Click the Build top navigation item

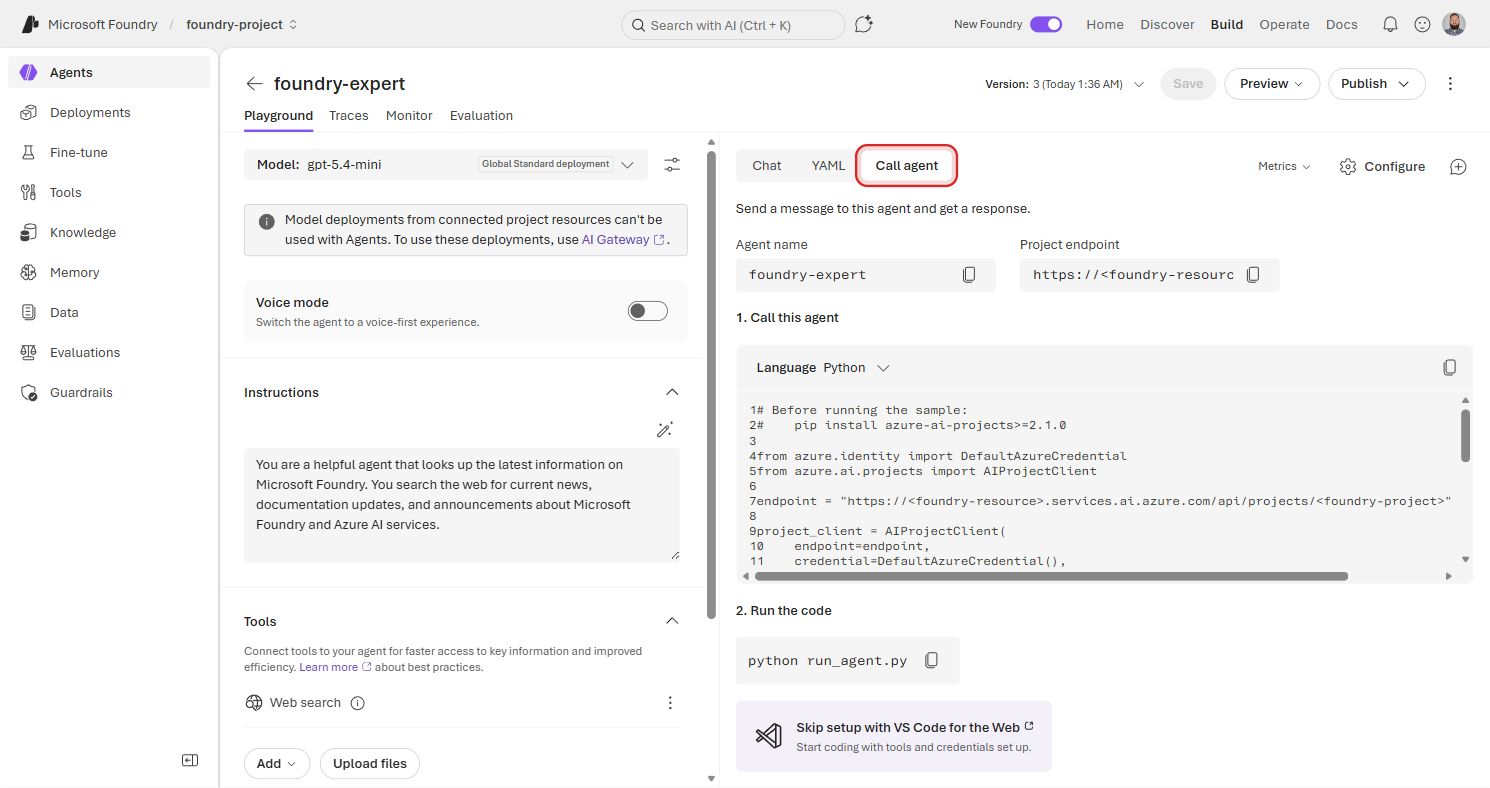pyautogui.click(x=1227, y=24)
